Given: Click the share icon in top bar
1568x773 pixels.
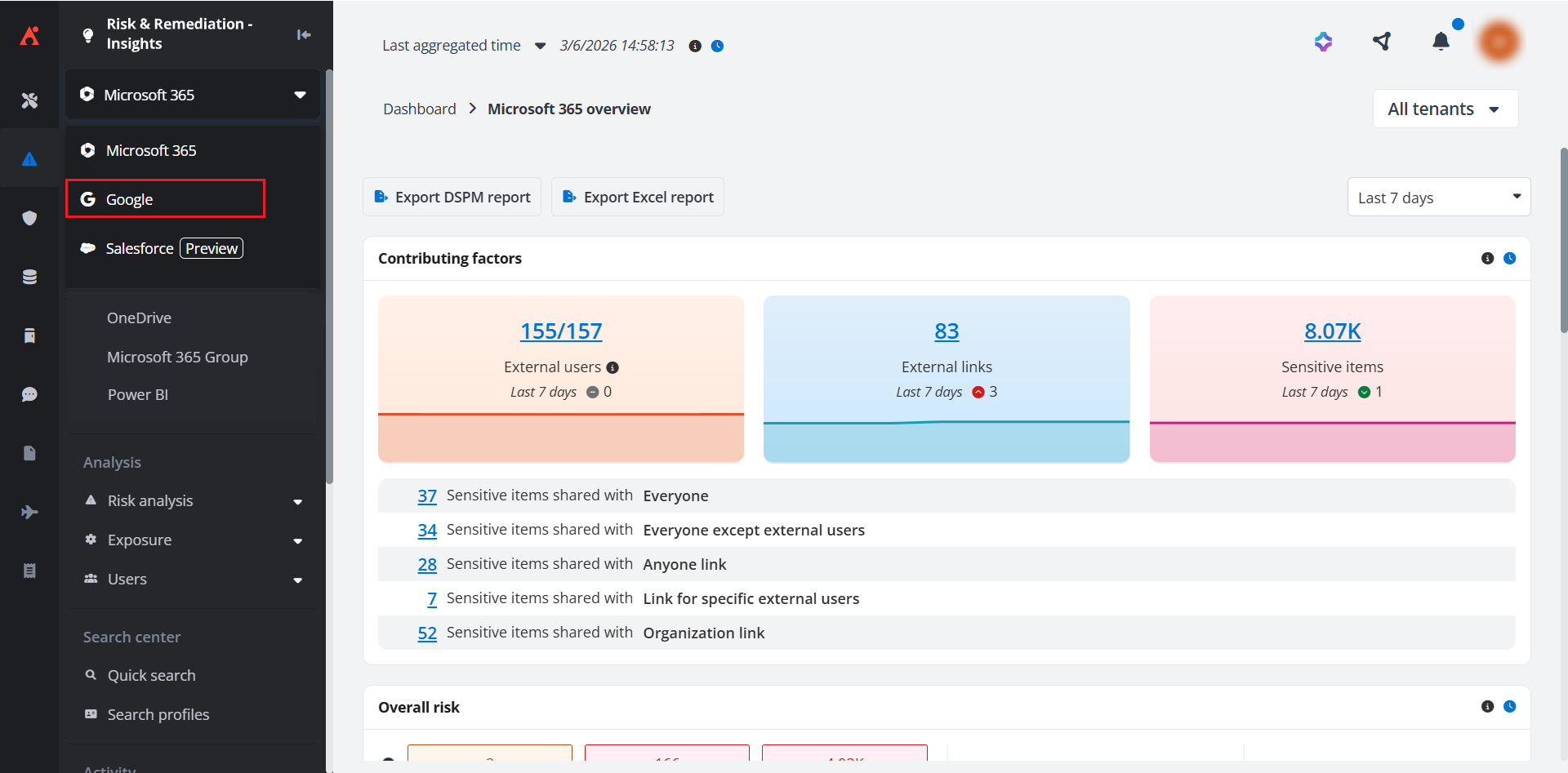Looking at the screenshot, I should [x=1382, y=42].
